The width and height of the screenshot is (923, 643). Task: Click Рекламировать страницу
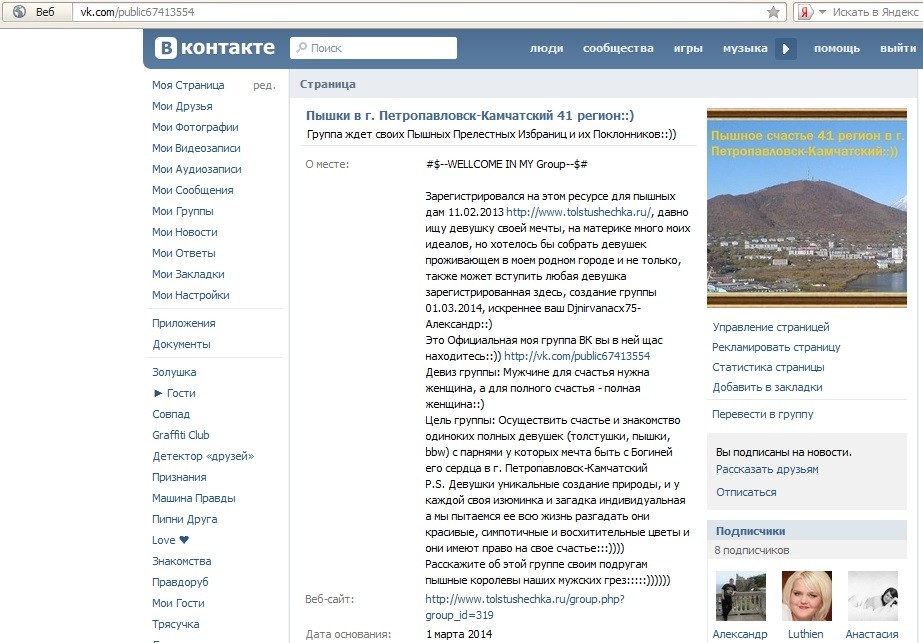(x=776, y=347)
